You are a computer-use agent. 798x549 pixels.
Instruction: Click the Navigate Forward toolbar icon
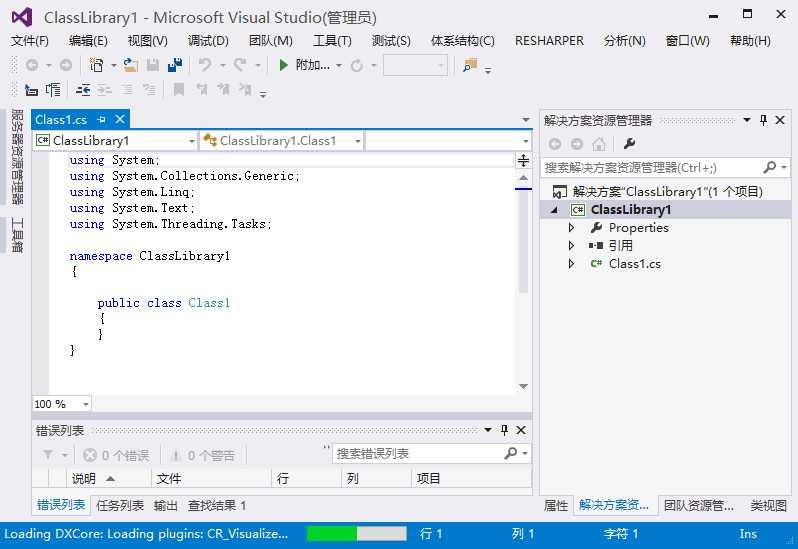click(66, 65)
